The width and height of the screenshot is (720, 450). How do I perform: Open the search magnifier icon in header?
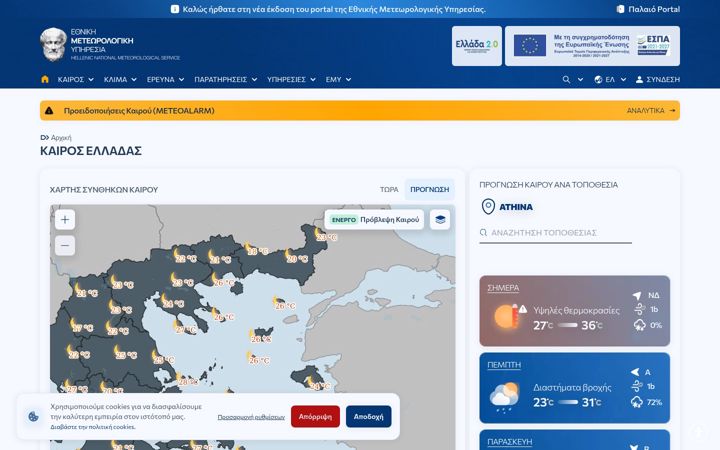coord(566,79)
